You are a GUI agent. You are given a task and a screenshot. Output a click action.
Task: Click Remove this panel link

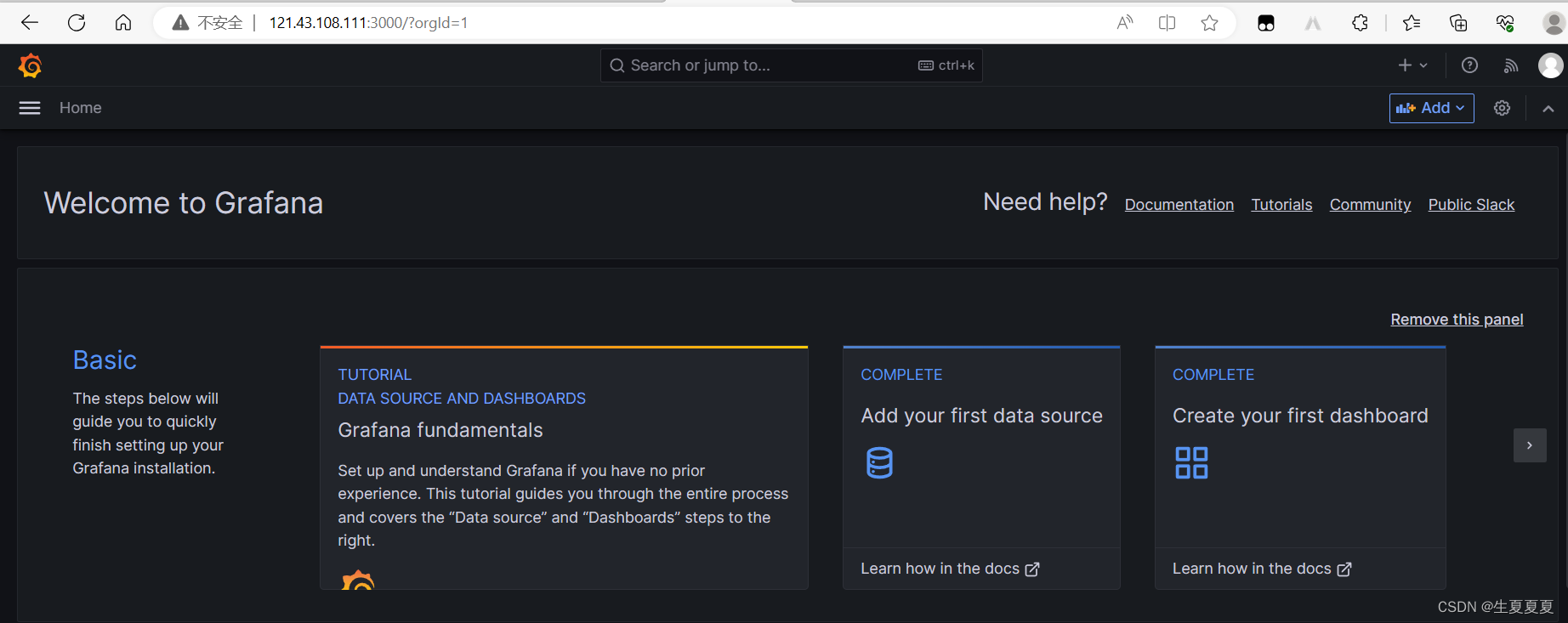[1457, 320]
